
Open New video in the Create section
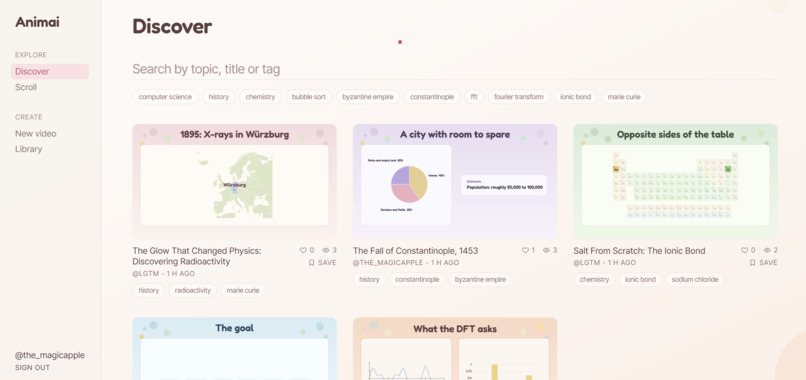tap(35, 134)
